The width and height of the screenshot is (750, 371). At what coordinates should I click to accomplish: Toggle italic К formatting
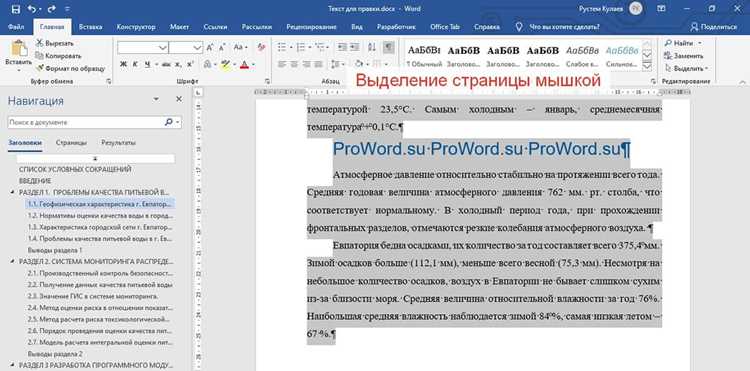(135, 64)
